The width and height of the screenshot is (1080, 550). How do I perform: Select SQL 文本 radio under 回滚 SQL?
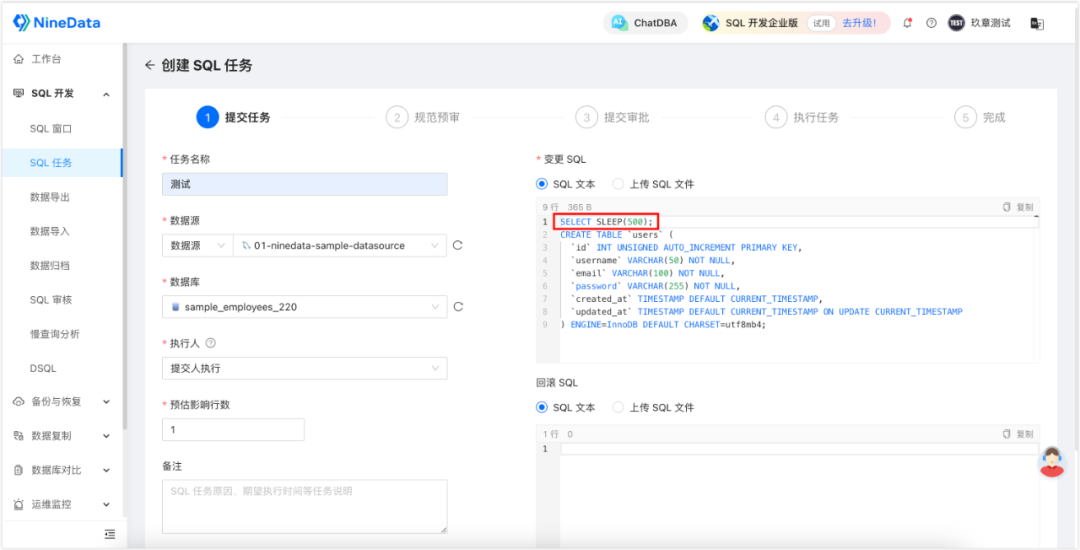[565, 408]
